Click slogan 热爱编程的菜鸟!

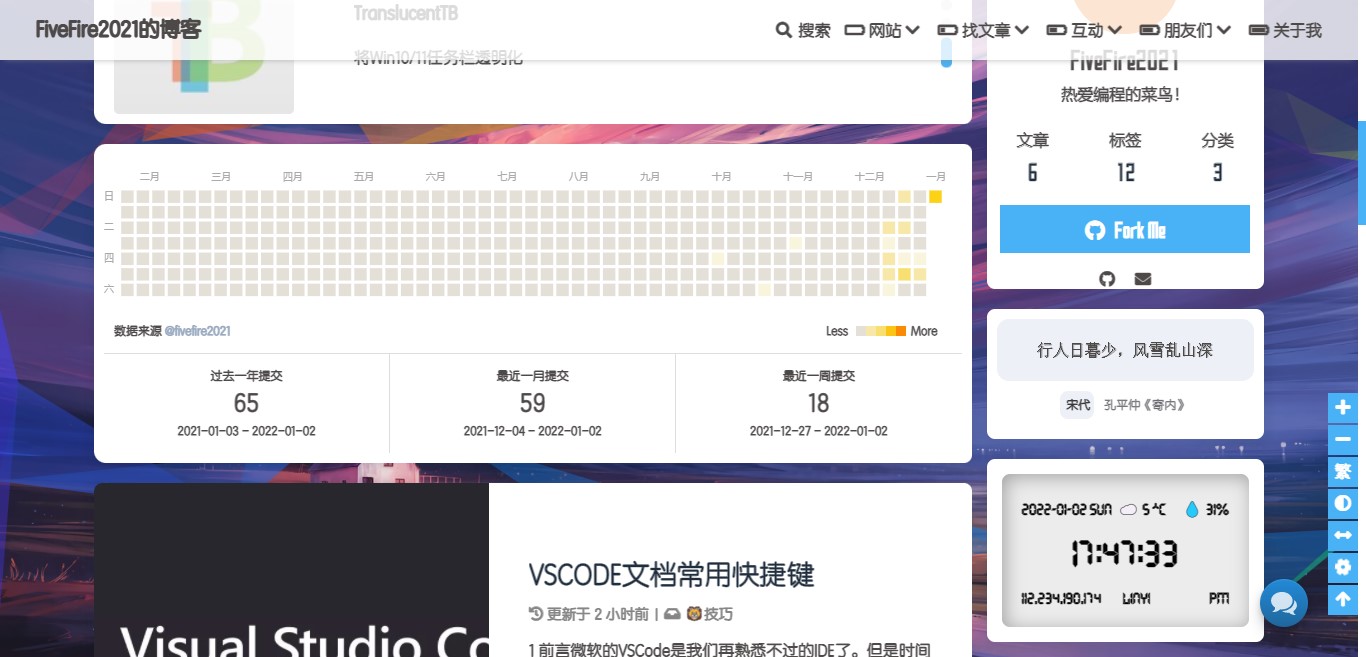coord(1121,95)
